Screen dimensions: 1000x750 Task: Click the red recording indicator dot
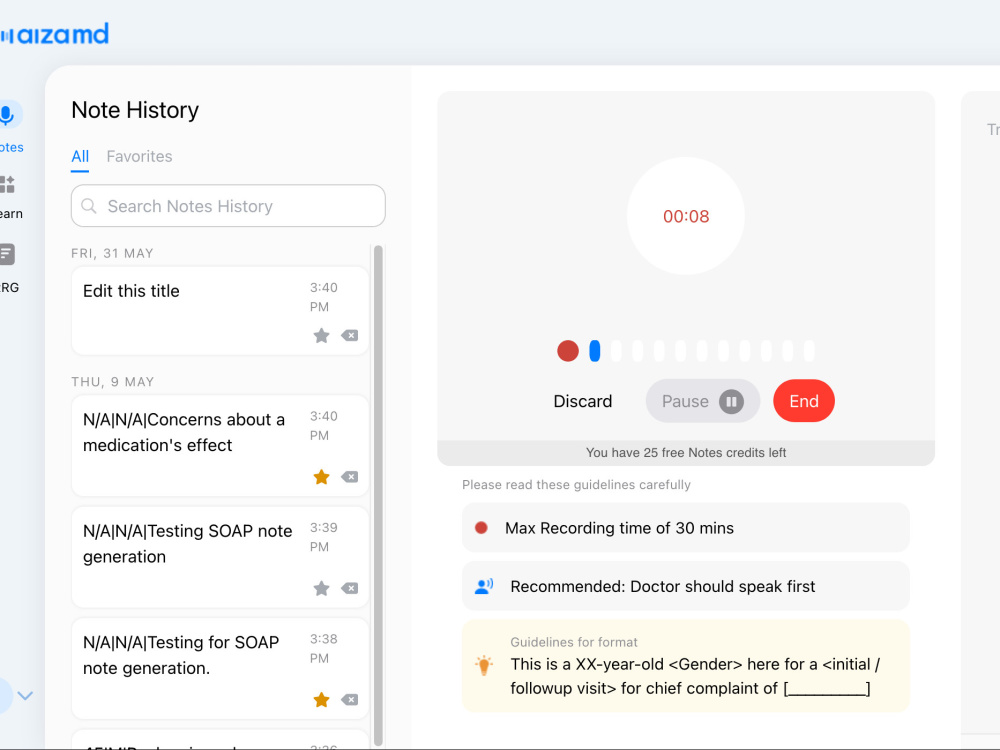pyautogui.click(x=568, y=351)
